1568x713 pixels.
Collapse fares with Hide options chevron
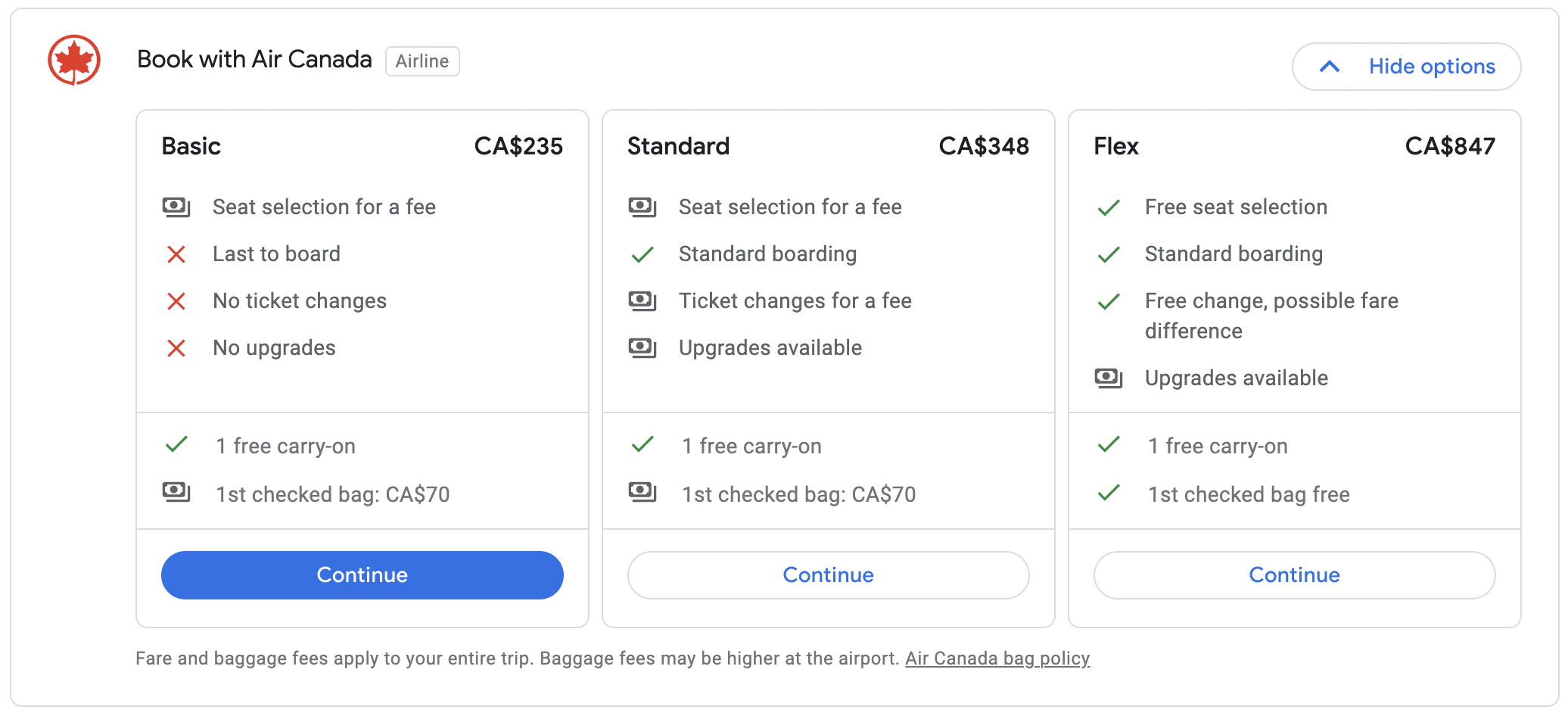1330,67
